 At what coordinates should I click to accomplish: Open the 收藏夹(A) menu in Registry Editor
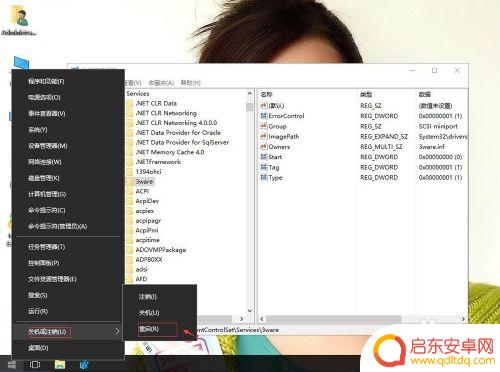pos(161,83)
